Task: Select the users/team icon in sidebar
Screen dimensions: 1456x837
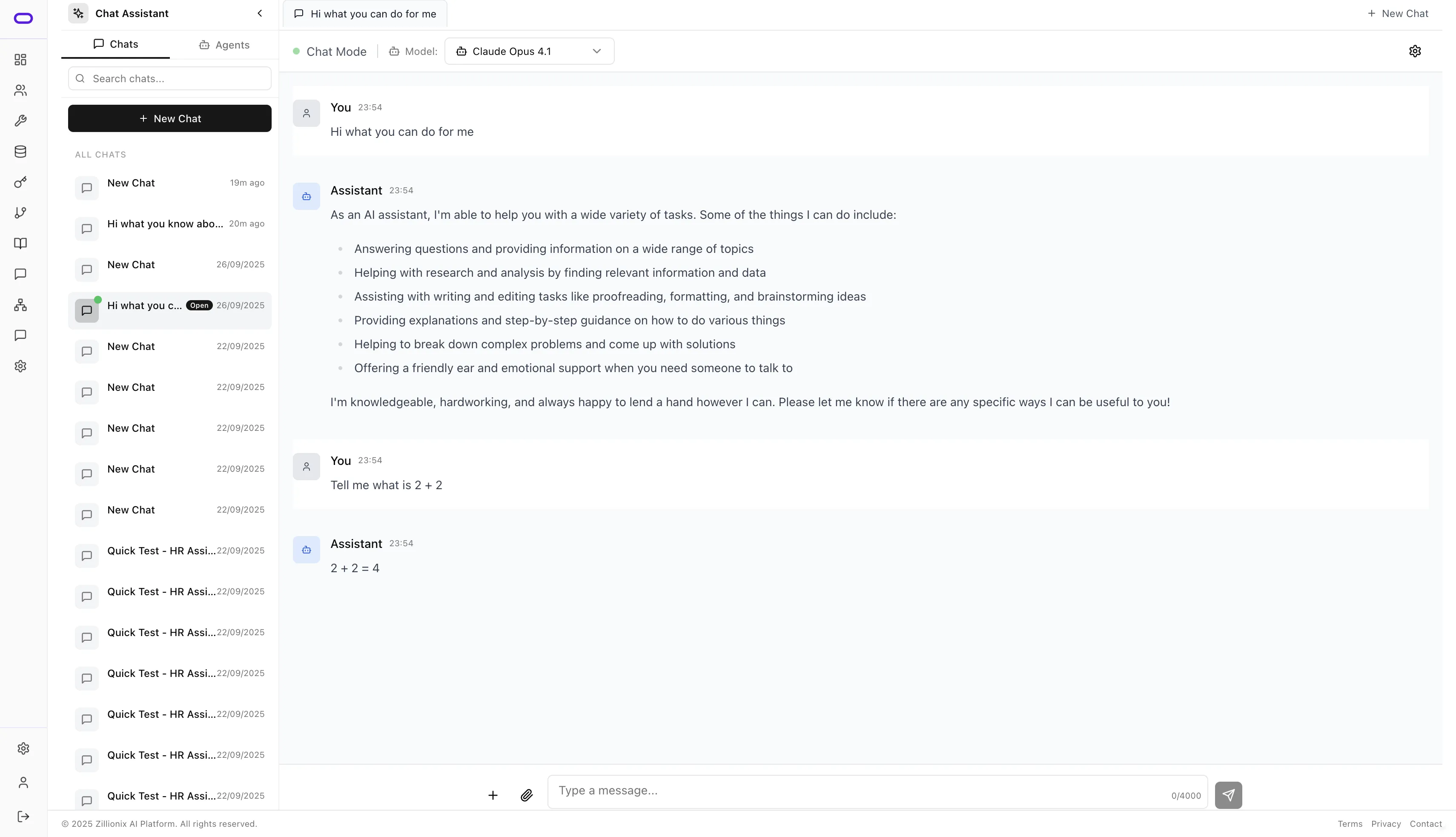Action: coord(21,90)
